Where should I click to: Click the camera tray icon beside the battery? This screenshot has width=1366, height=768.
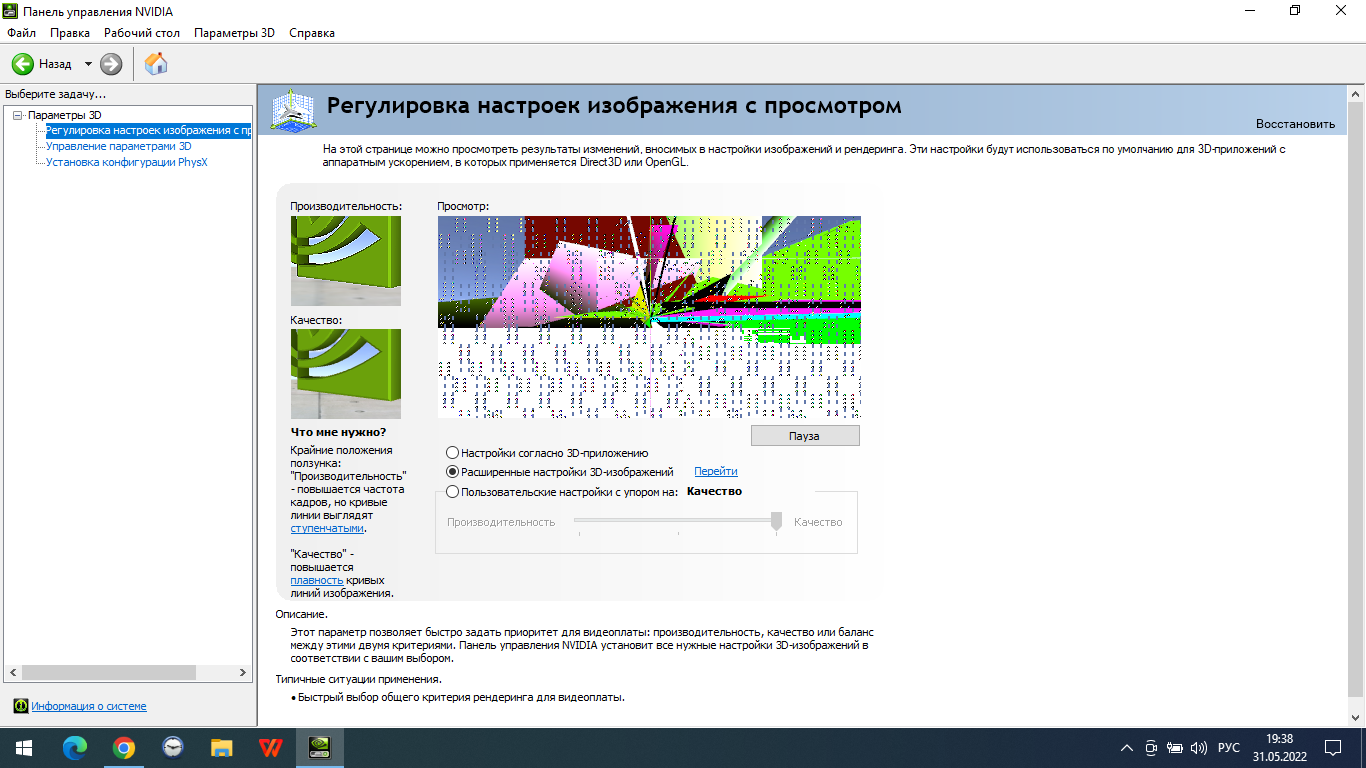[1151, 748]
